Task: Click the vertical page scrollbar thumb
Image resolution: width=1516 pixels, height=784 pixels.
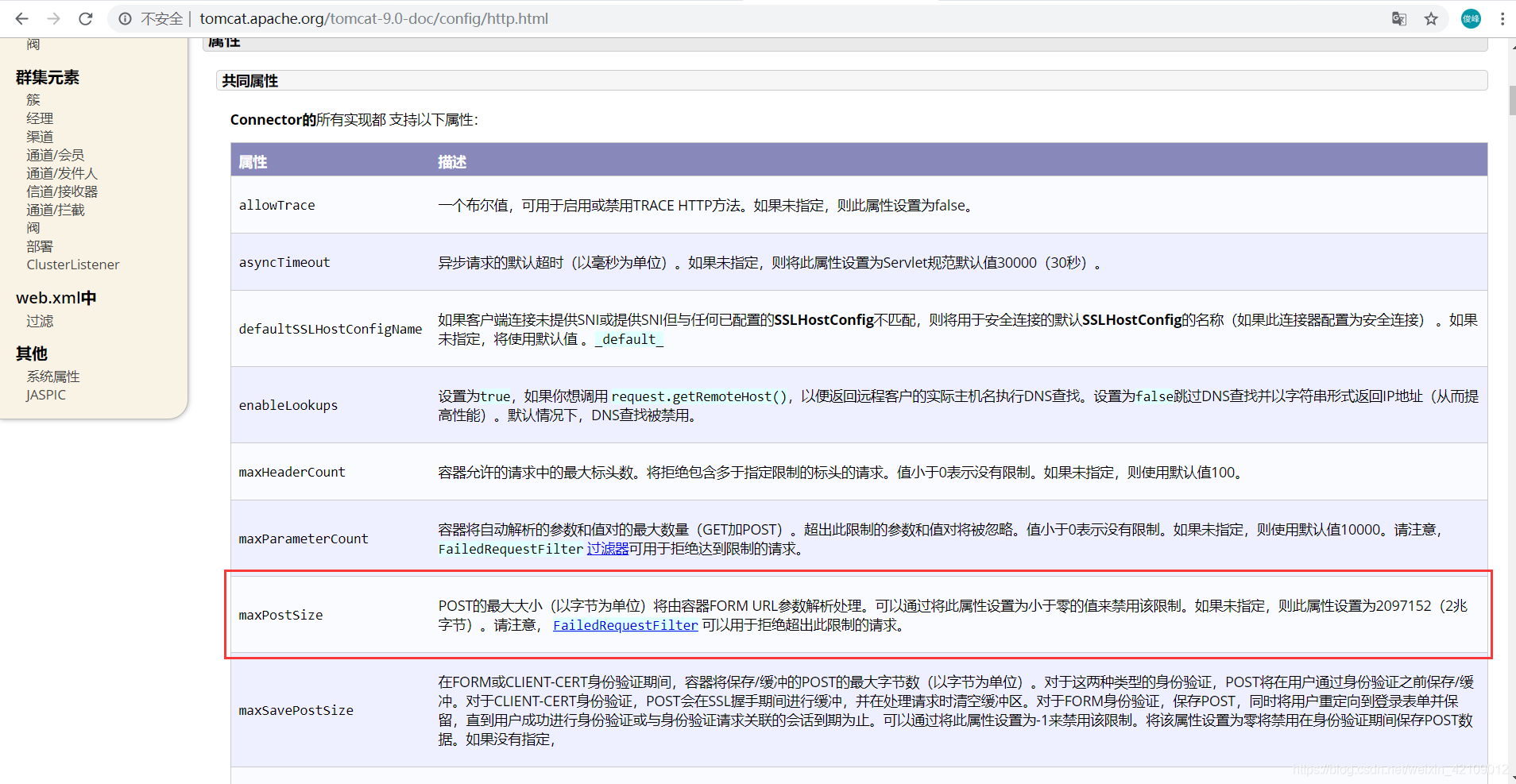Action: point(1512,101)
